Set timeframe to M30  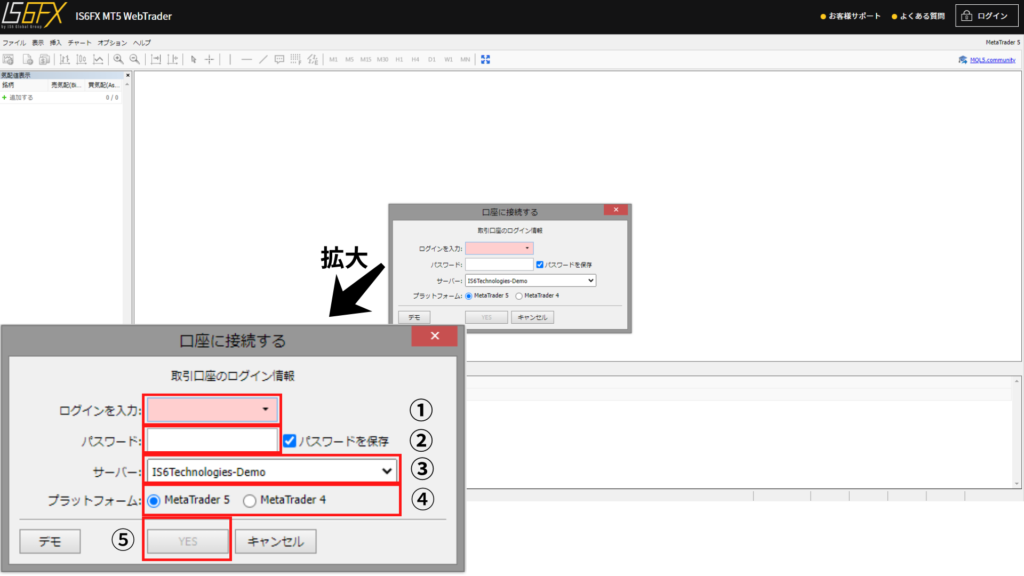click(383, 59)
